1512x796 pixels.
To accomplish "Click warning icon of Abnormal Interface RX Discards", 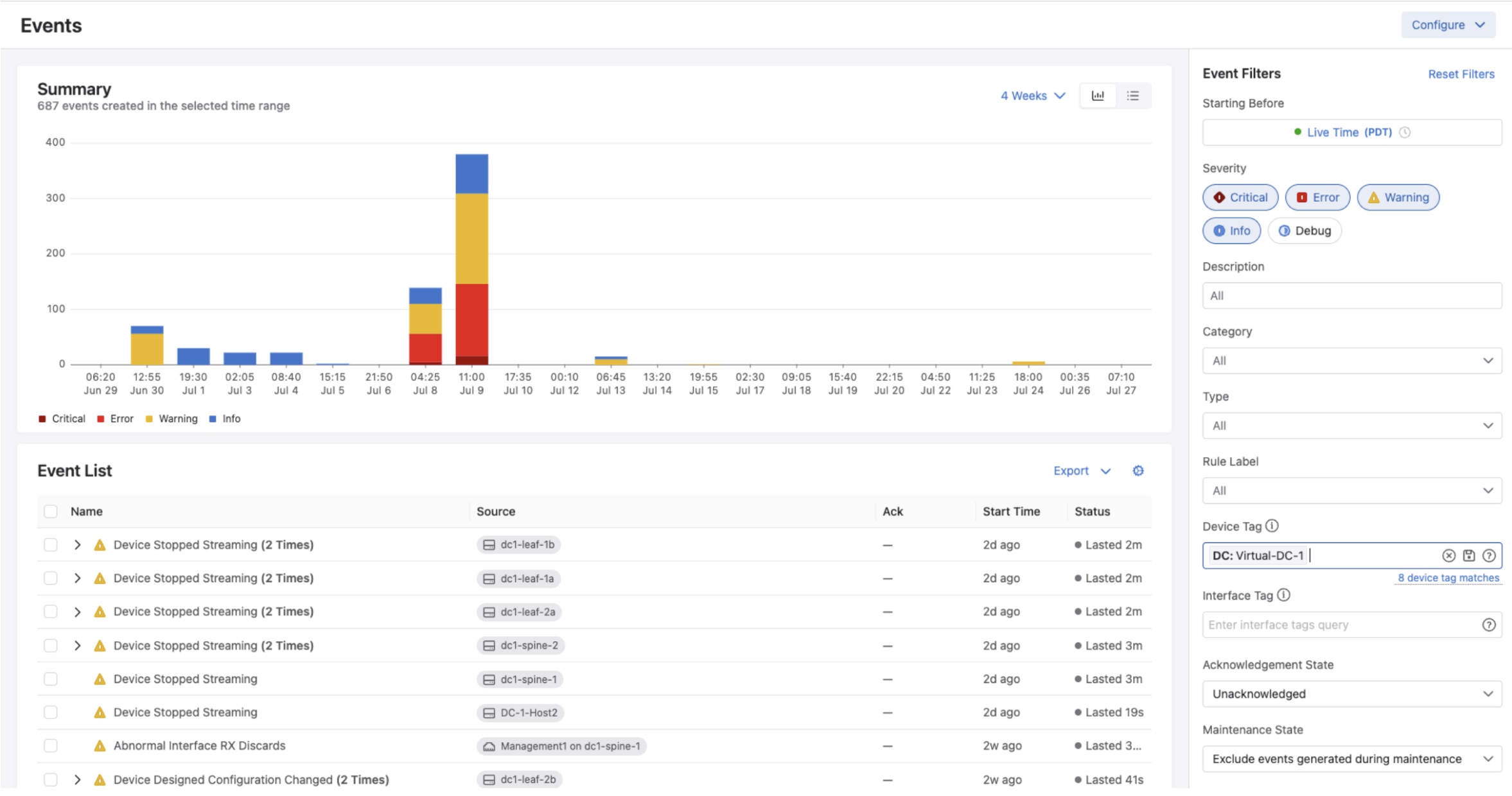I will pyautogui.click(x=100, y=746).
